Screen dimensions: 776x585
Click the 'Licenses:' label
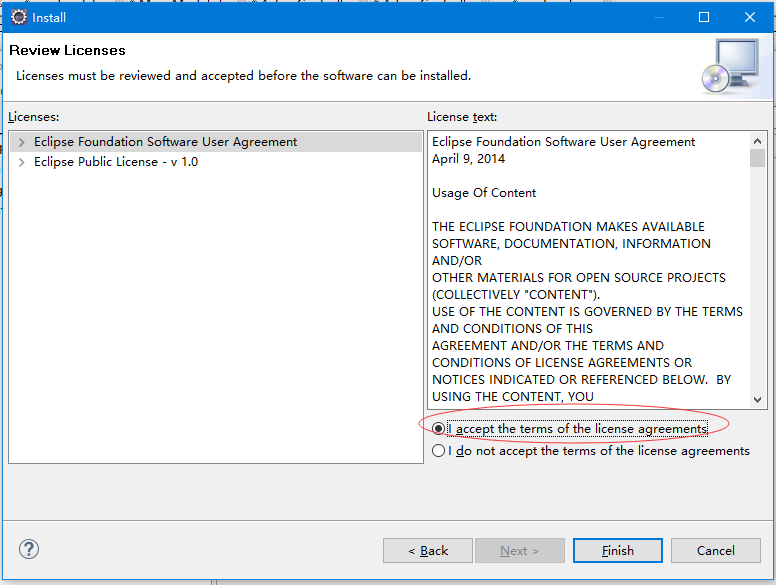[33, 117]
